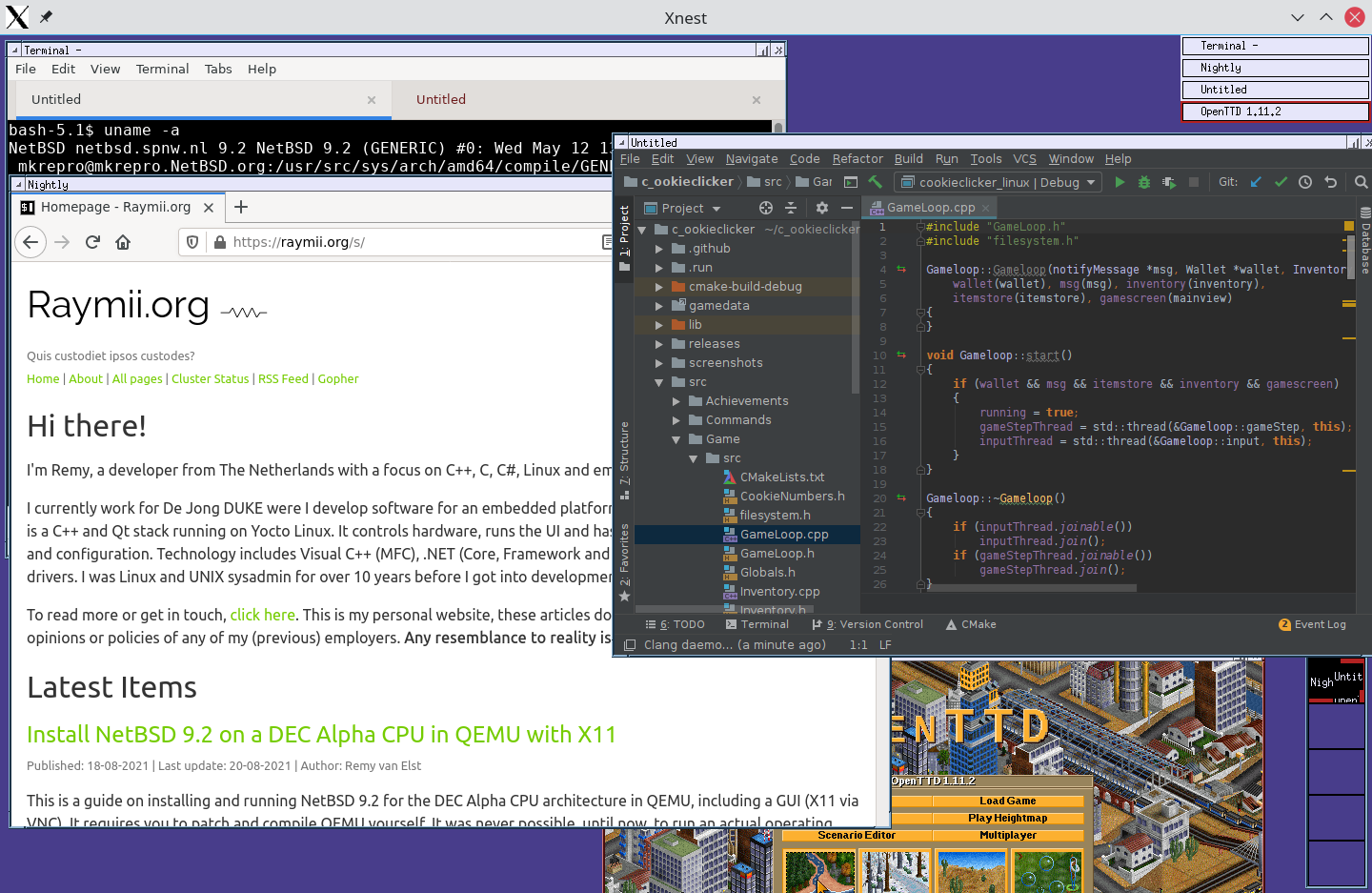Screen dimensions: 1372x893
Task: Revert changes with the rollback arrow icon
Action: tap(1330, 182)
